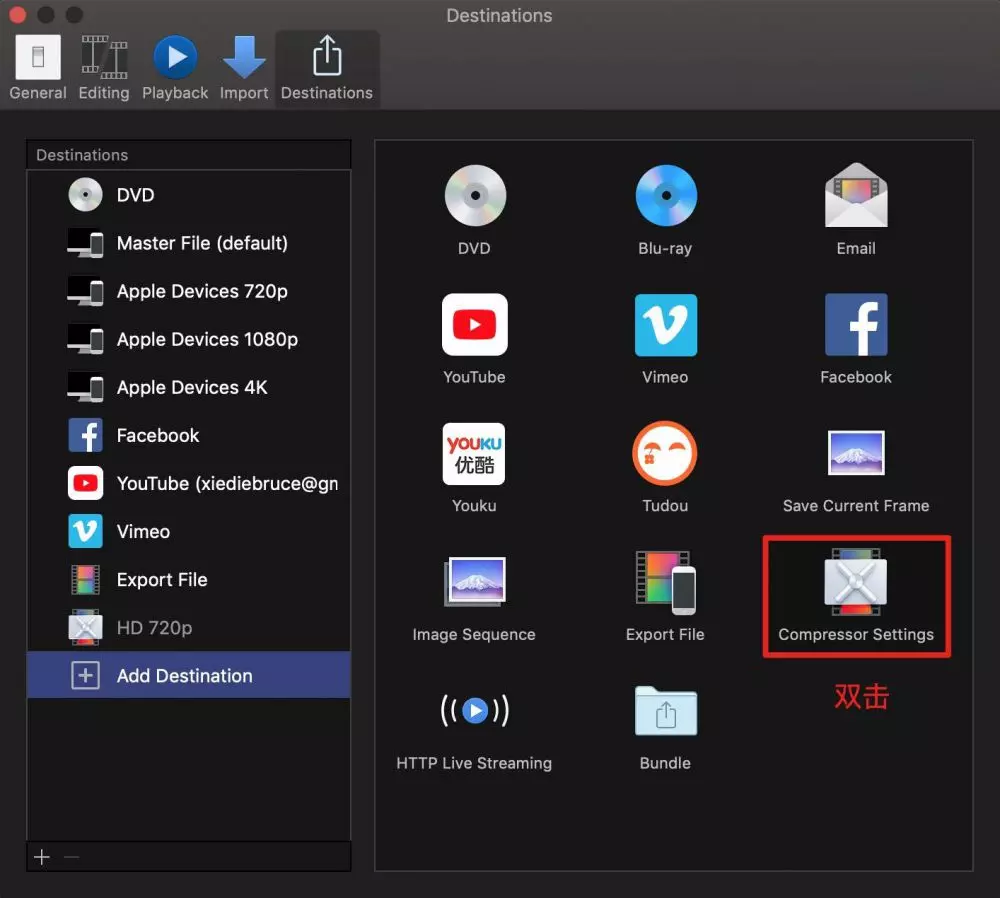Image resolution: width=1000 pixels, height=898 pixels.
Task: Open the Playback preferences tab
Action: pyautogui.click(x=175, y=68)
